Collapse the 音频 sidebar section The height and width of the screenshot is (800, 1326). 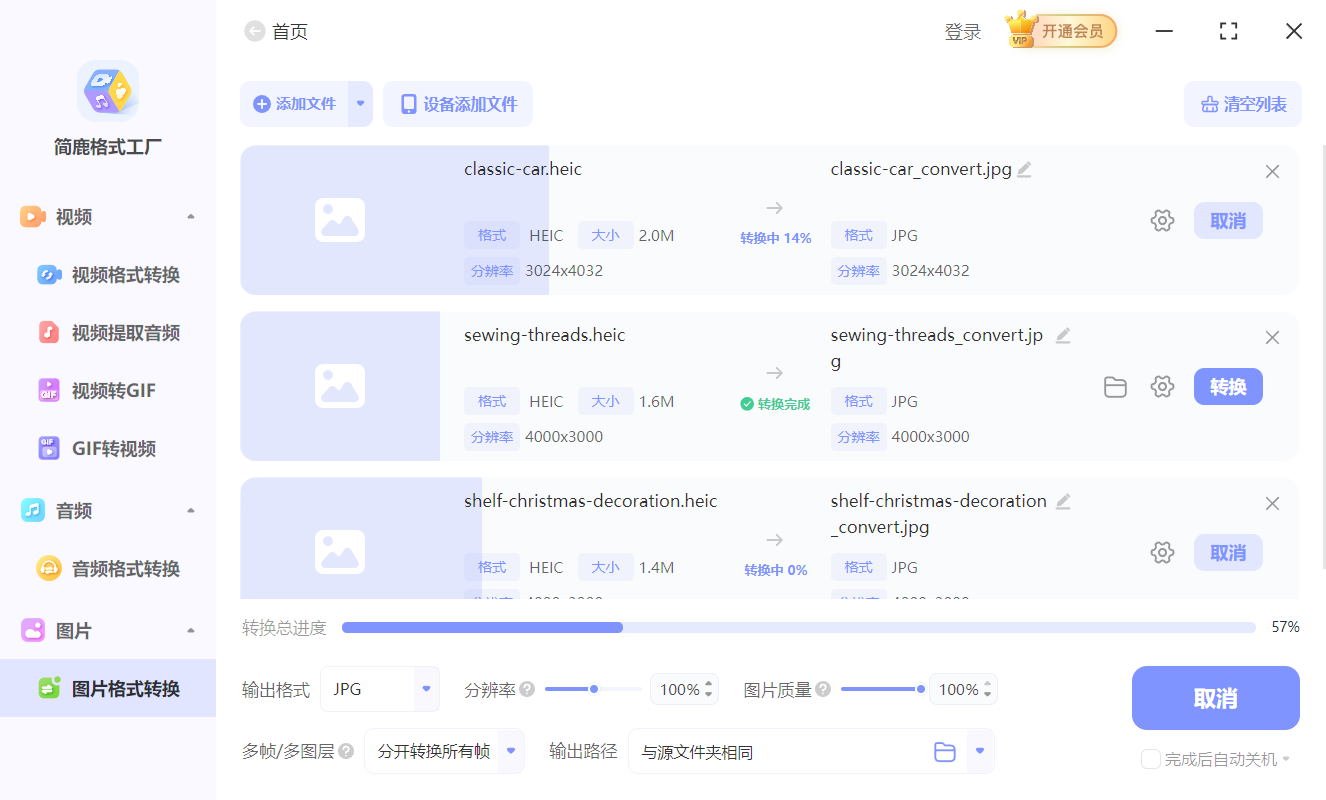[x=191, y=511]
